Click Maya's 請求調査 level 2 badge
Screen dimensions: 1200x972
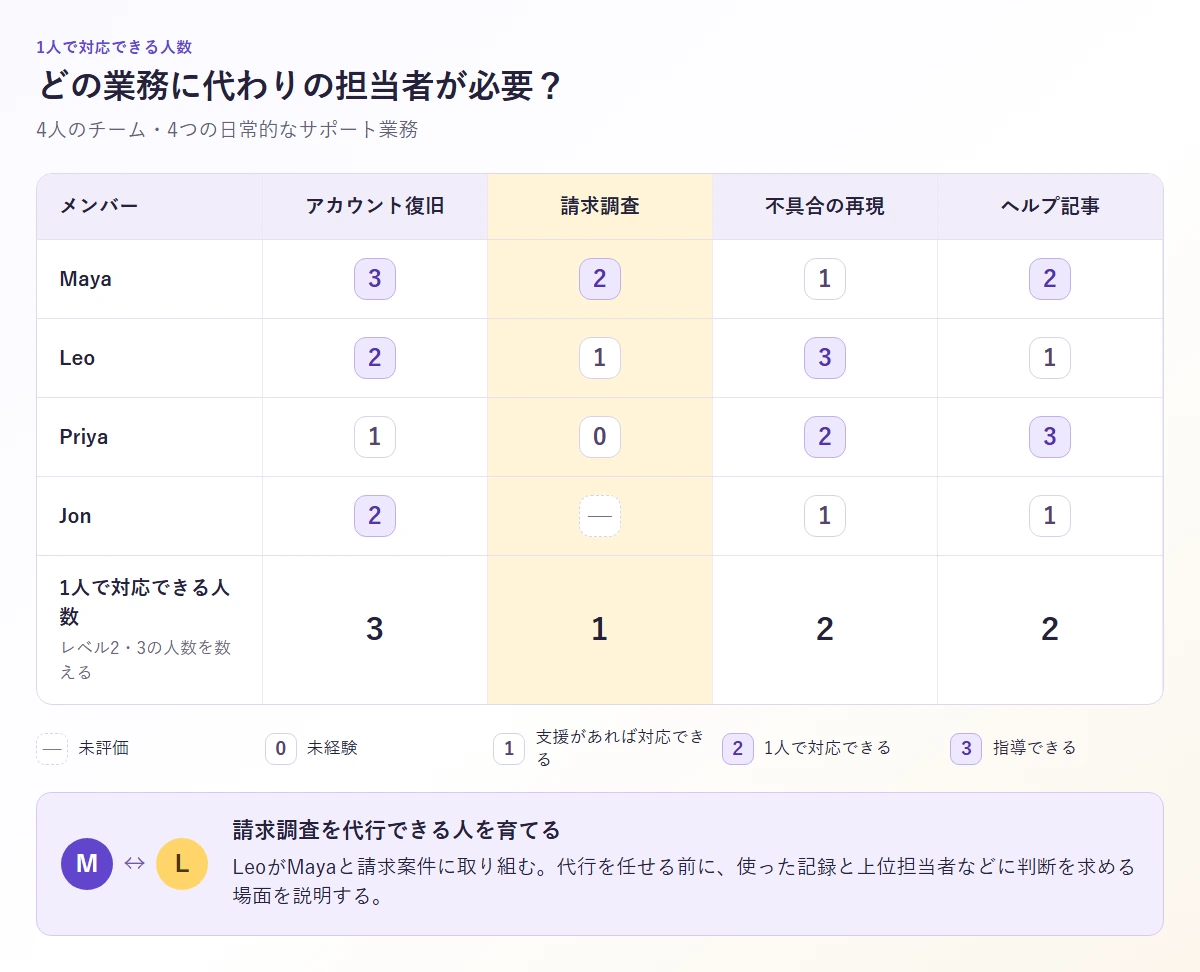click(x=600, y=279)
